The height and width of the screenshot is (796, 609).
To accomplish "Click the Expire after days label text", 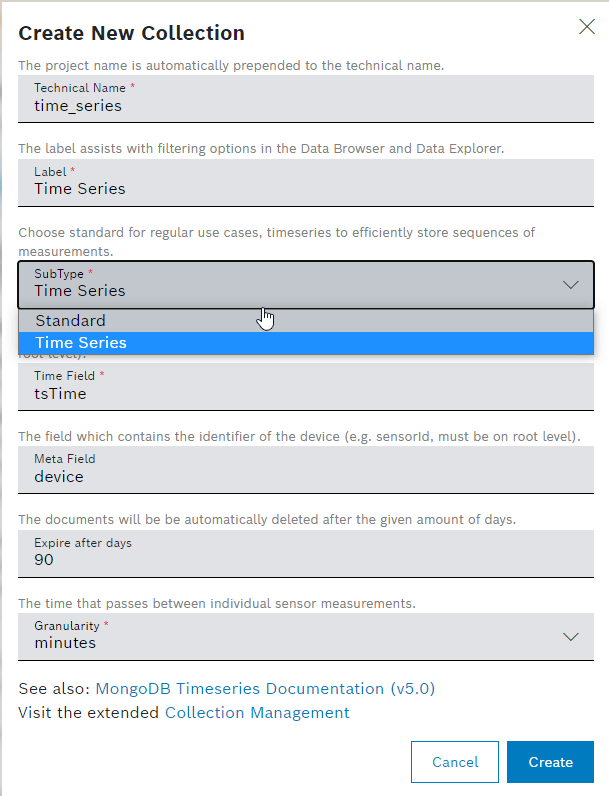I will coord(83,543).
